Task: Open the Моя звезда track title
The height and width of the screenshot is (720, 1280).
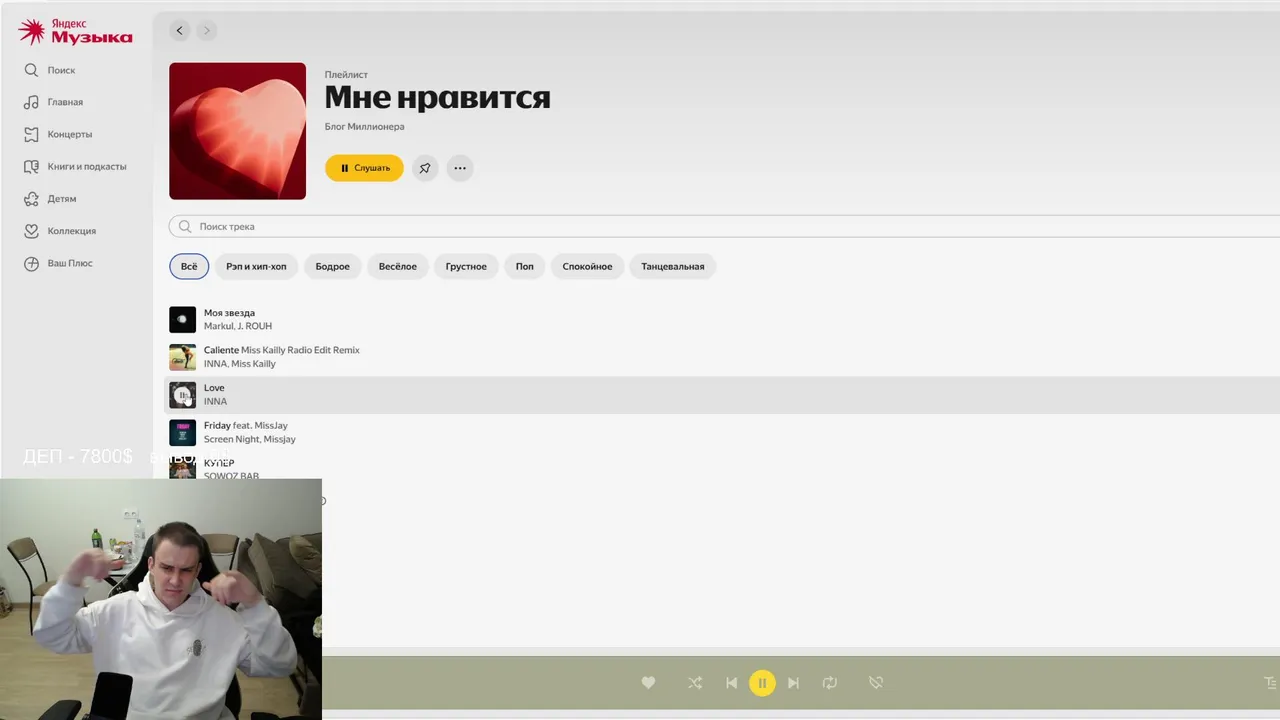Action: click(229, 313)
